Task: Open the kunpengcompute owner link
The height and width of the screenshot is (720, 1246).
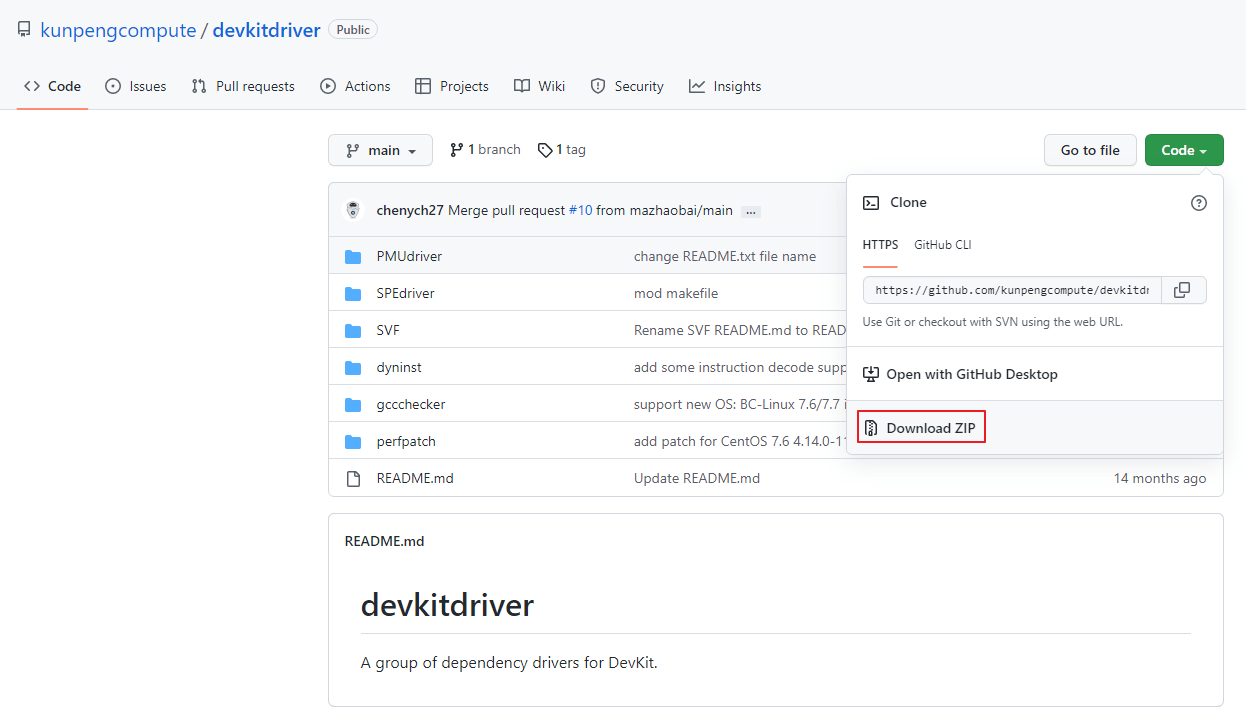Action: click(x=118, y=30)
